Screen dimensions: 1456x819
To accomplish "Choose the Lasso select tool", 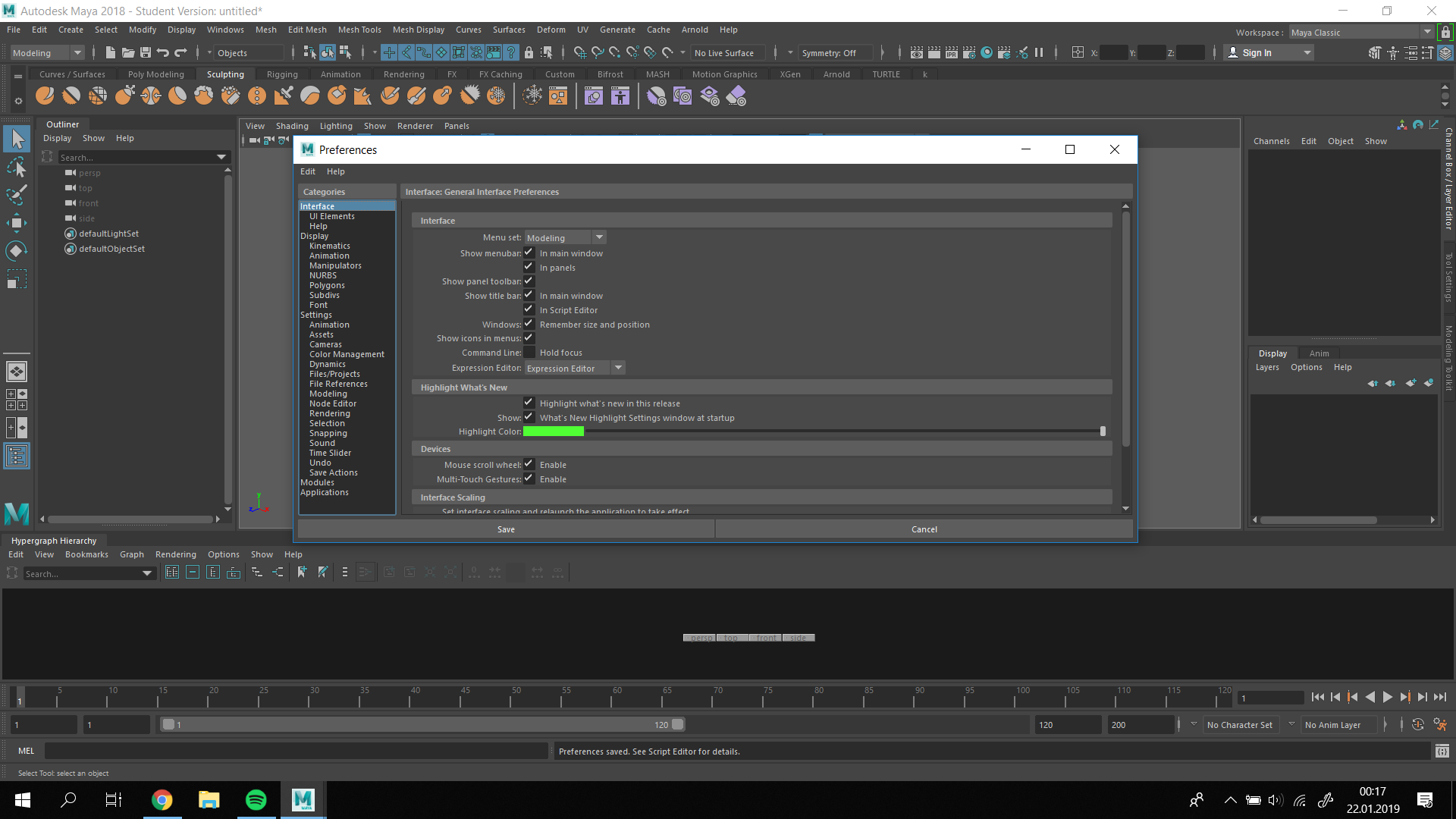I will (17, 167).
